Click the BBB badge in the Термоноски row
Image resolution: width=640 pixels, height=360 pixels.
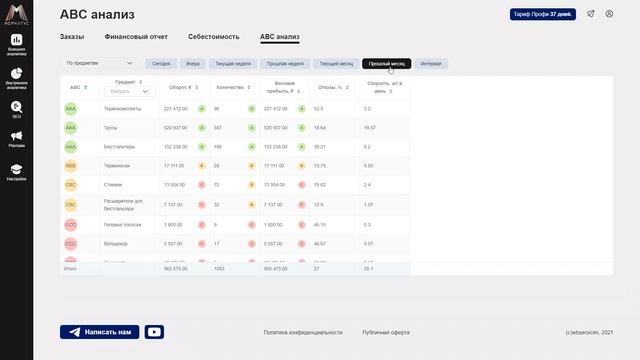71,166
